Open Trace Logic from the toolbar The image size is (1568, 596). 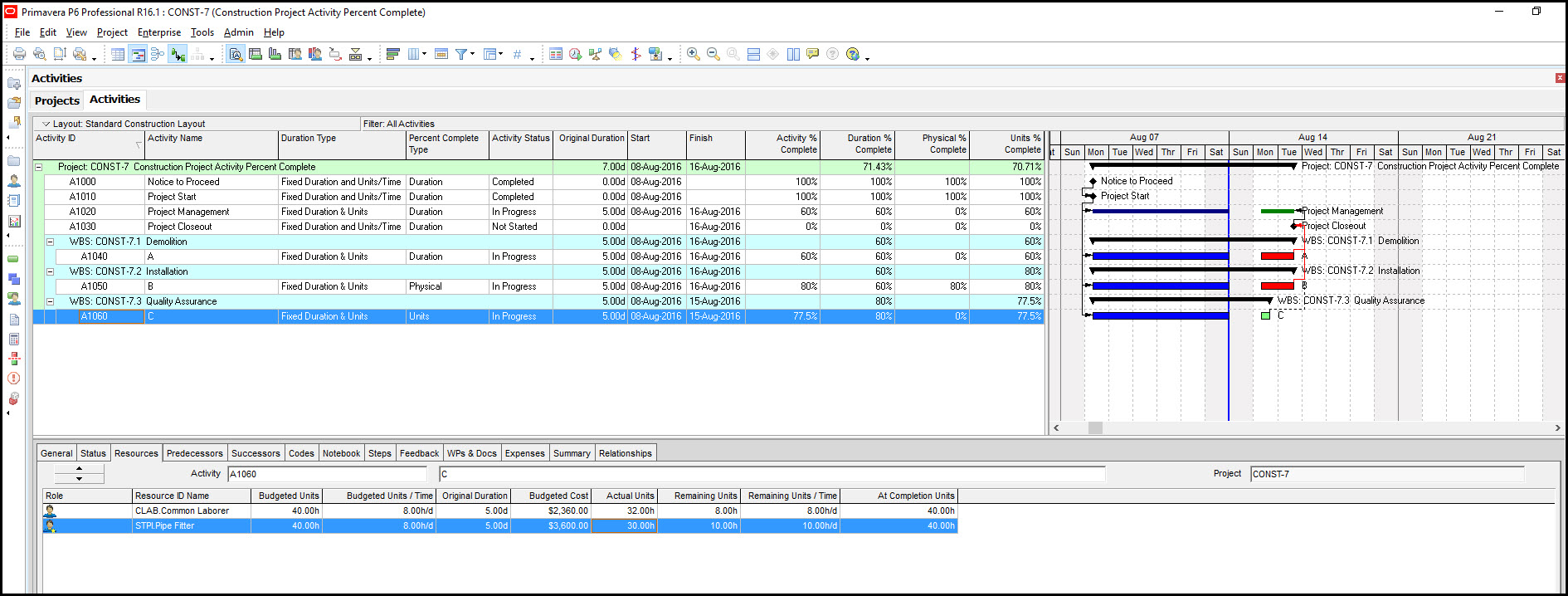coord(335,54)
